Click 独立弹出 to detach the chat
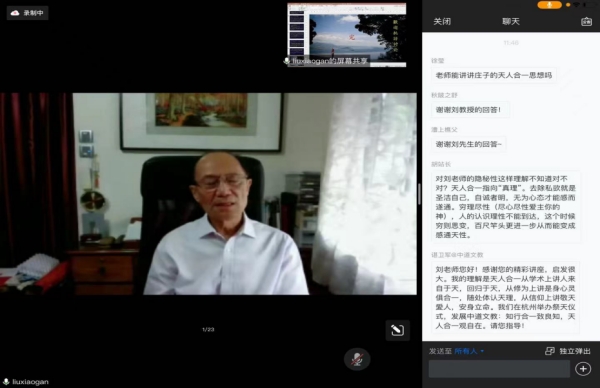This screenshot has height=388, width=600. point(575,351)
